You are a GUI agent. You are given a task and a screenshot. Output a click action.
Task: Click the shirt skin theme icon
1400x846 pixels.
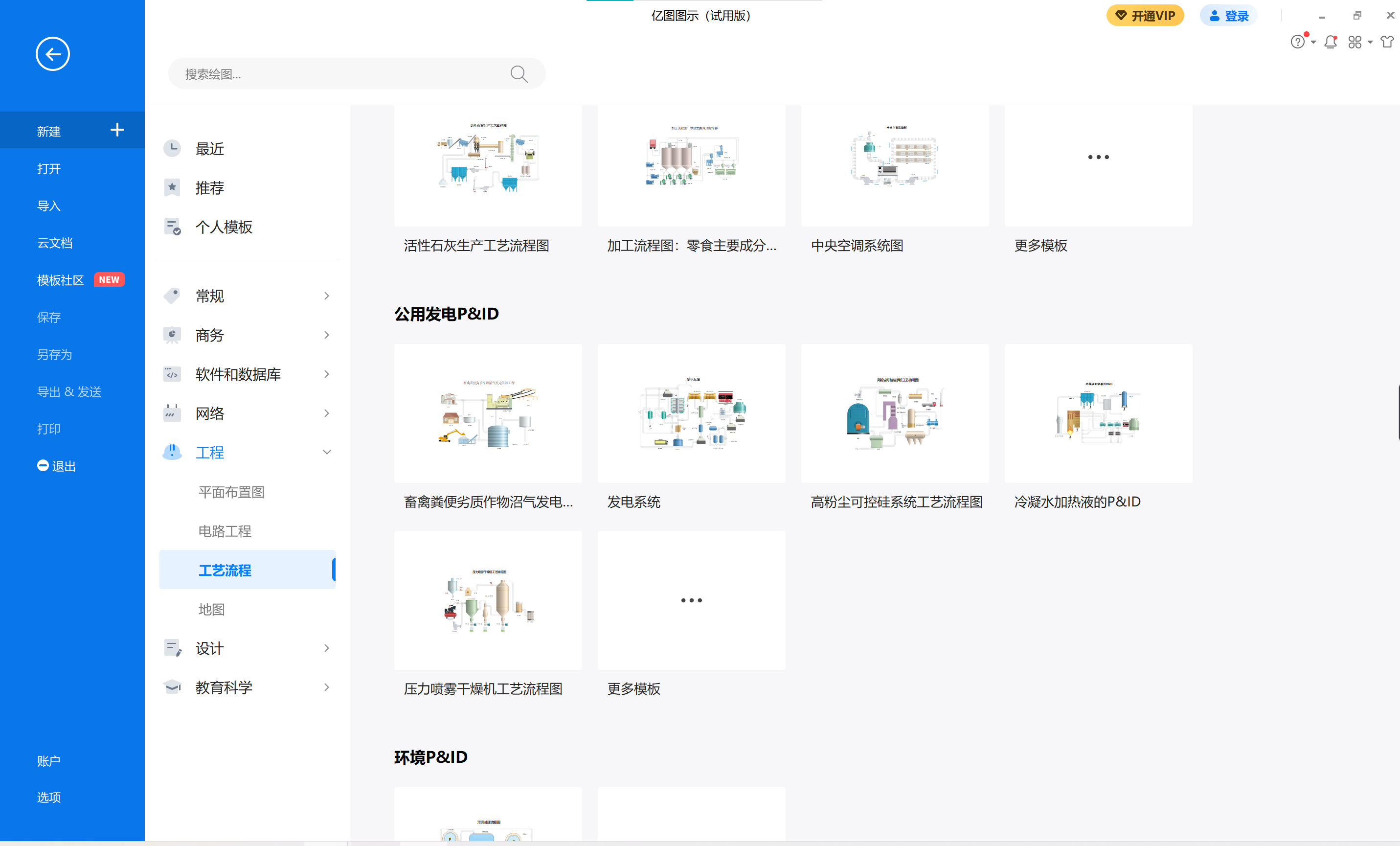point(1387,42)
